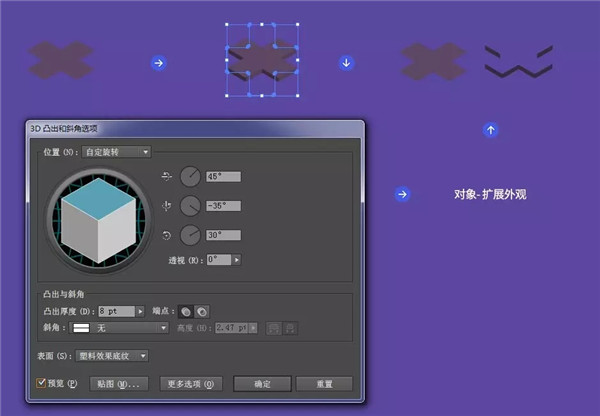Click the 45° X rotation field
Viewport: 600px width, 416px height.
point(223,176)
